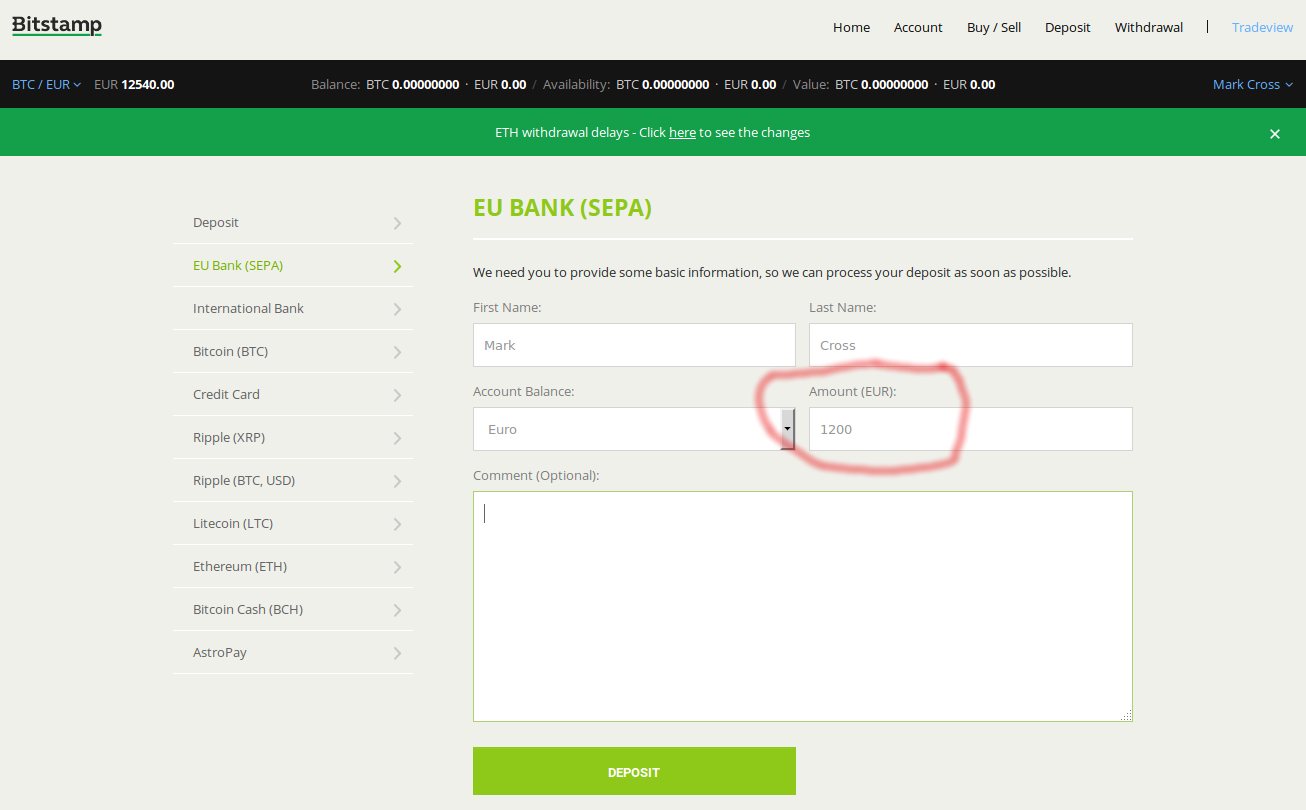The height and width of the screenshot is (810, 1306).
Task: Open the Buy / Sell page
Action: [x=994, y=27]
